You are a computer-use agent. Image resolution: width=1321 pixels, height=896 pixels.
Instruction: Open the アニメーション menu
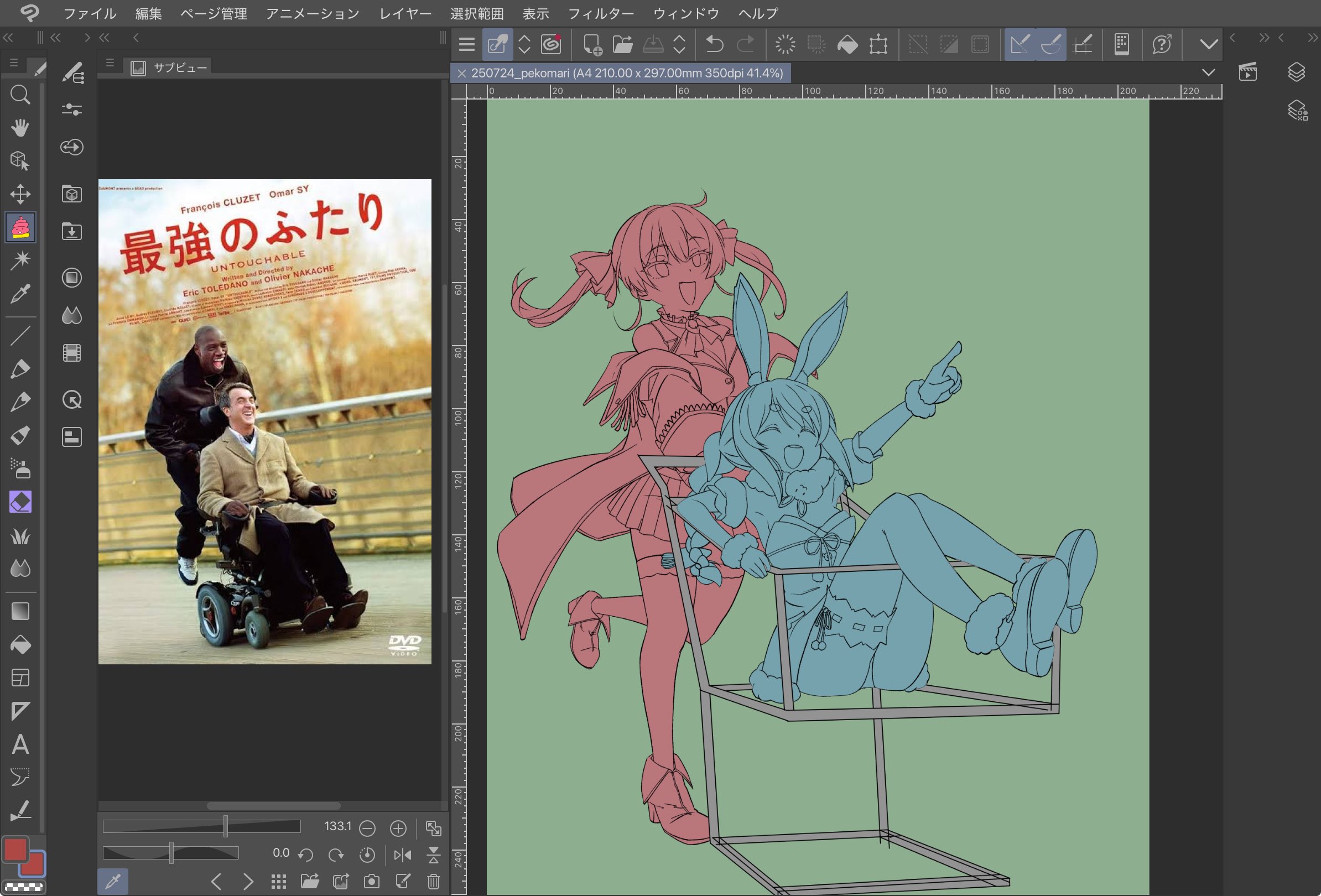[313, 13]
